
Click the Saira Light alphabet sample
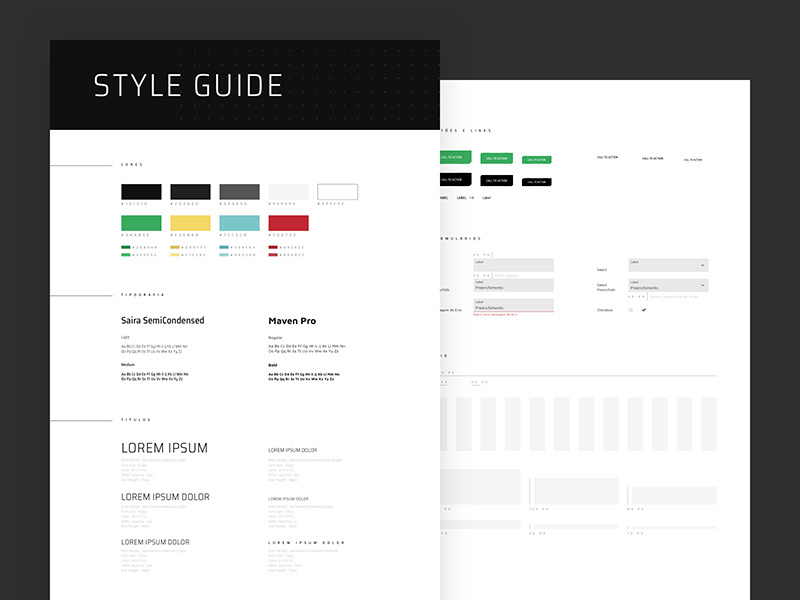click(154, 349)
